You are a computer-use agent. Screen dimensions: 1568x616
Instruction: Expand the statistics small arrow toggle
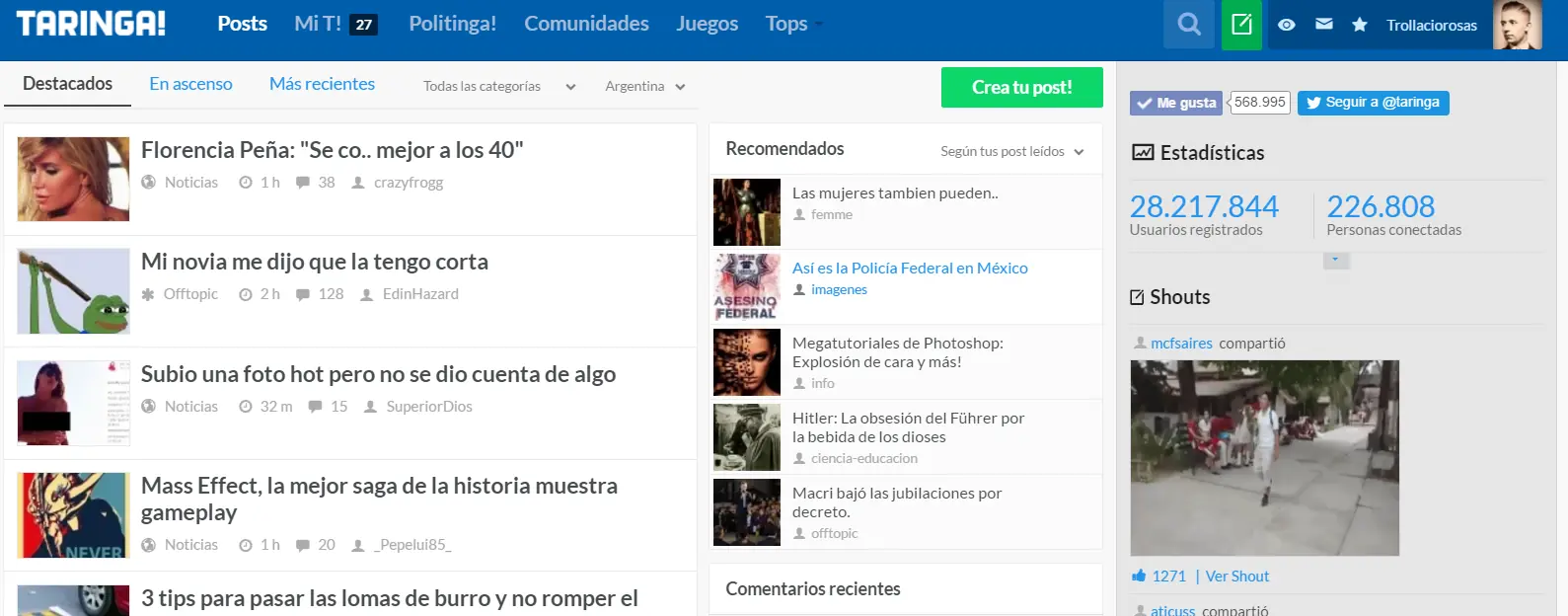(x=1335, y=260)
